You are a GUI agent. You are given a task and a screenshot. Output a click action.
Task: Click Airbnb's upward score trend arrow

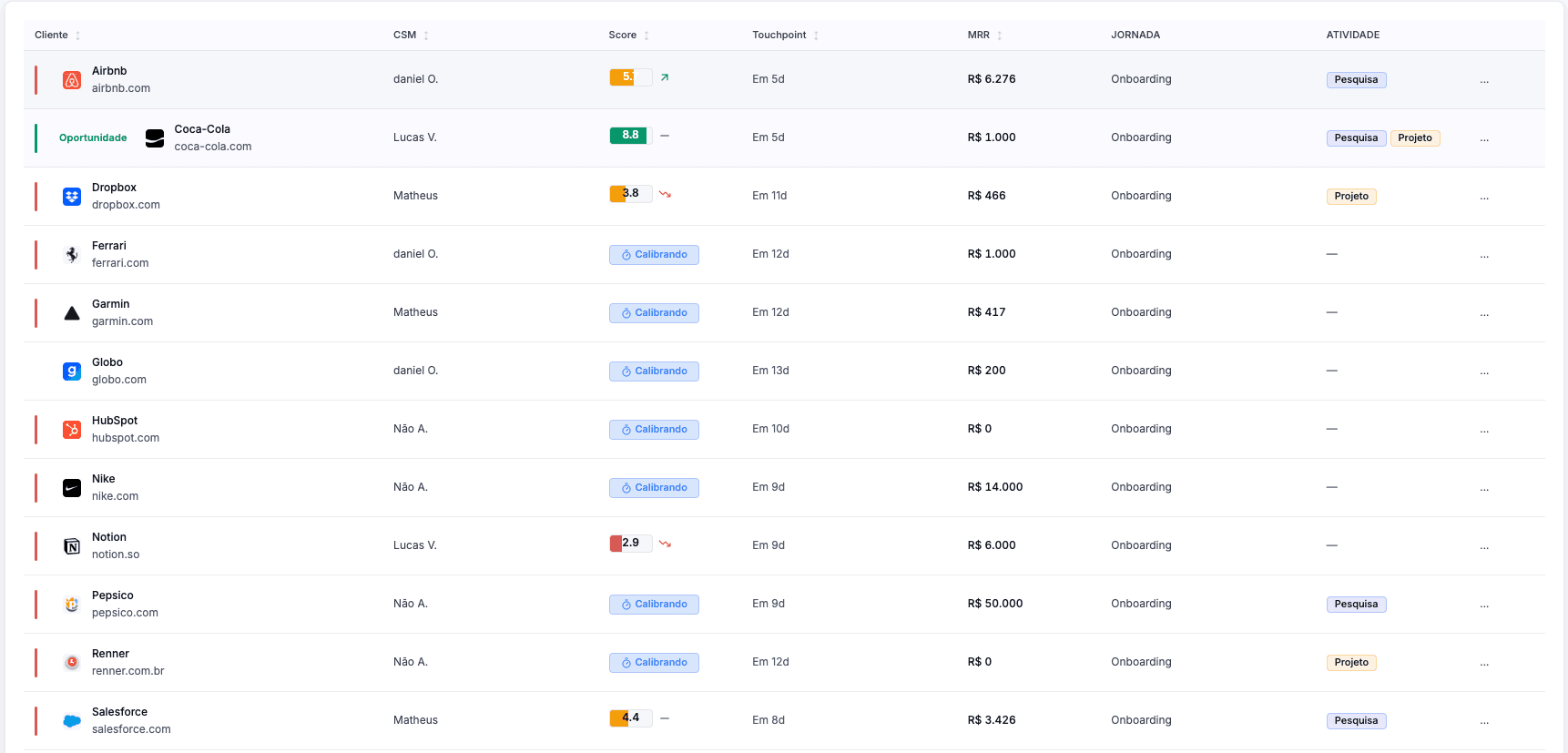coord(665,77)
